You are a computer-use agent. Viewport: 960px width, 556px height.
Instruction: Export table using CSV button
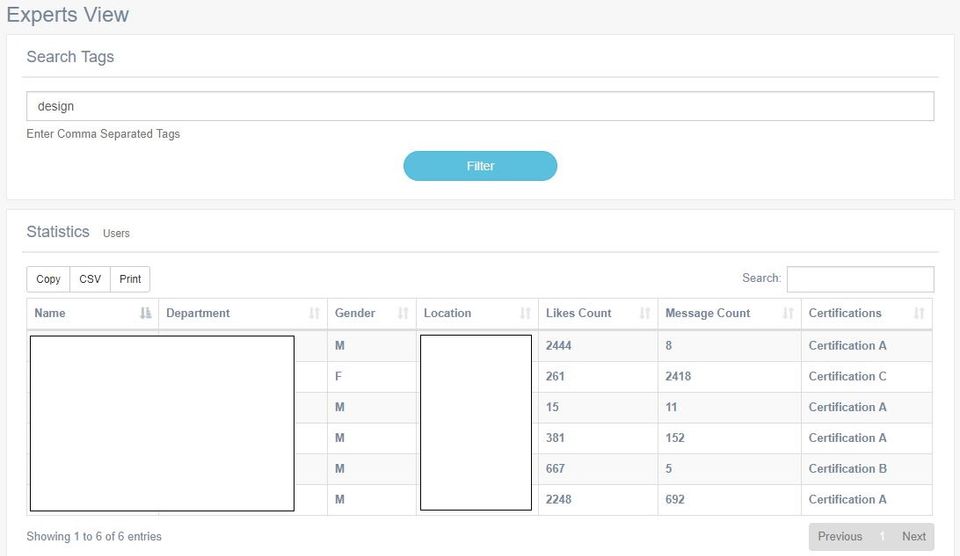click(90, 279)
